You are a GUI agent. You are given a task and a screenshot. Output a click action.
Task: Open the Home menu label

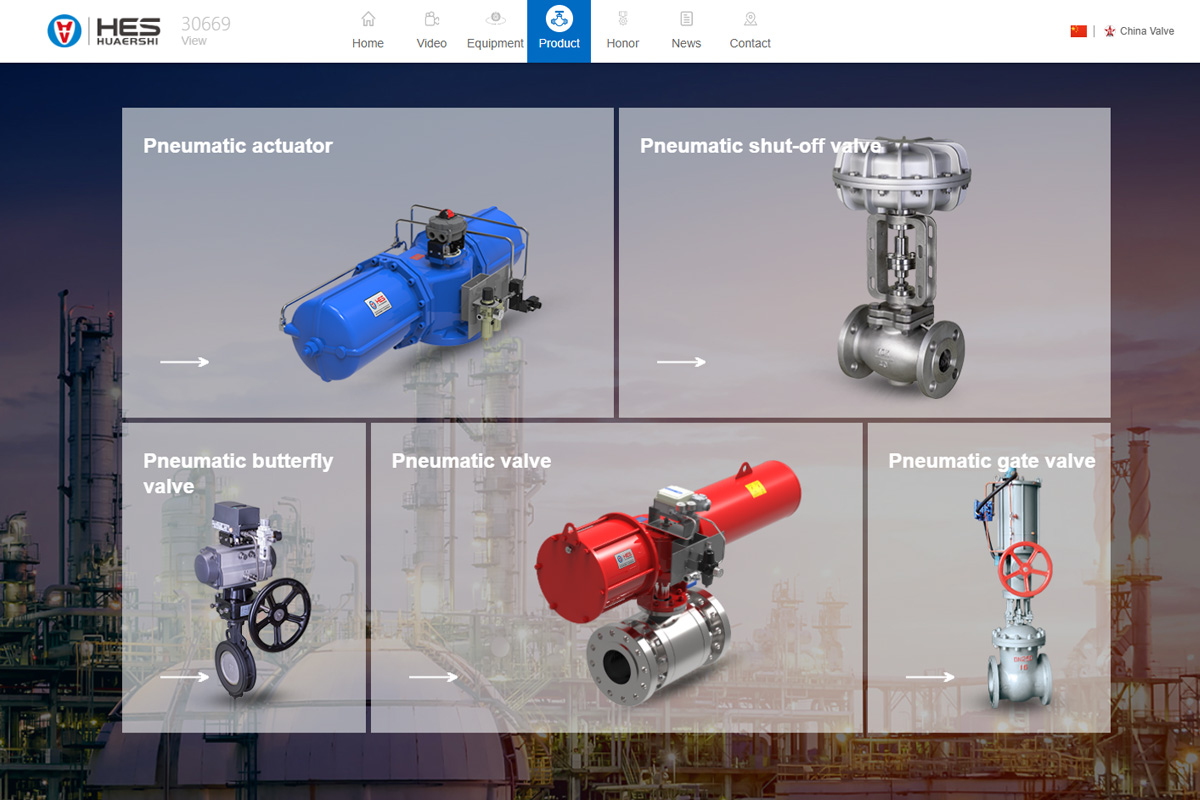click(368, 43)
